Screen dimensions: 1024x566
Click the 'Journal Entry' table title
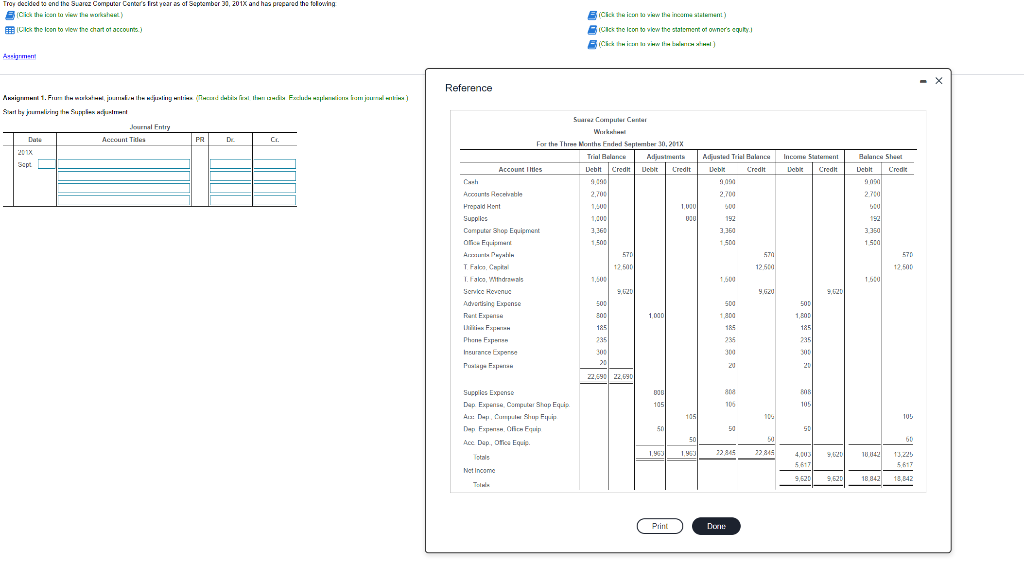[150, 127]
